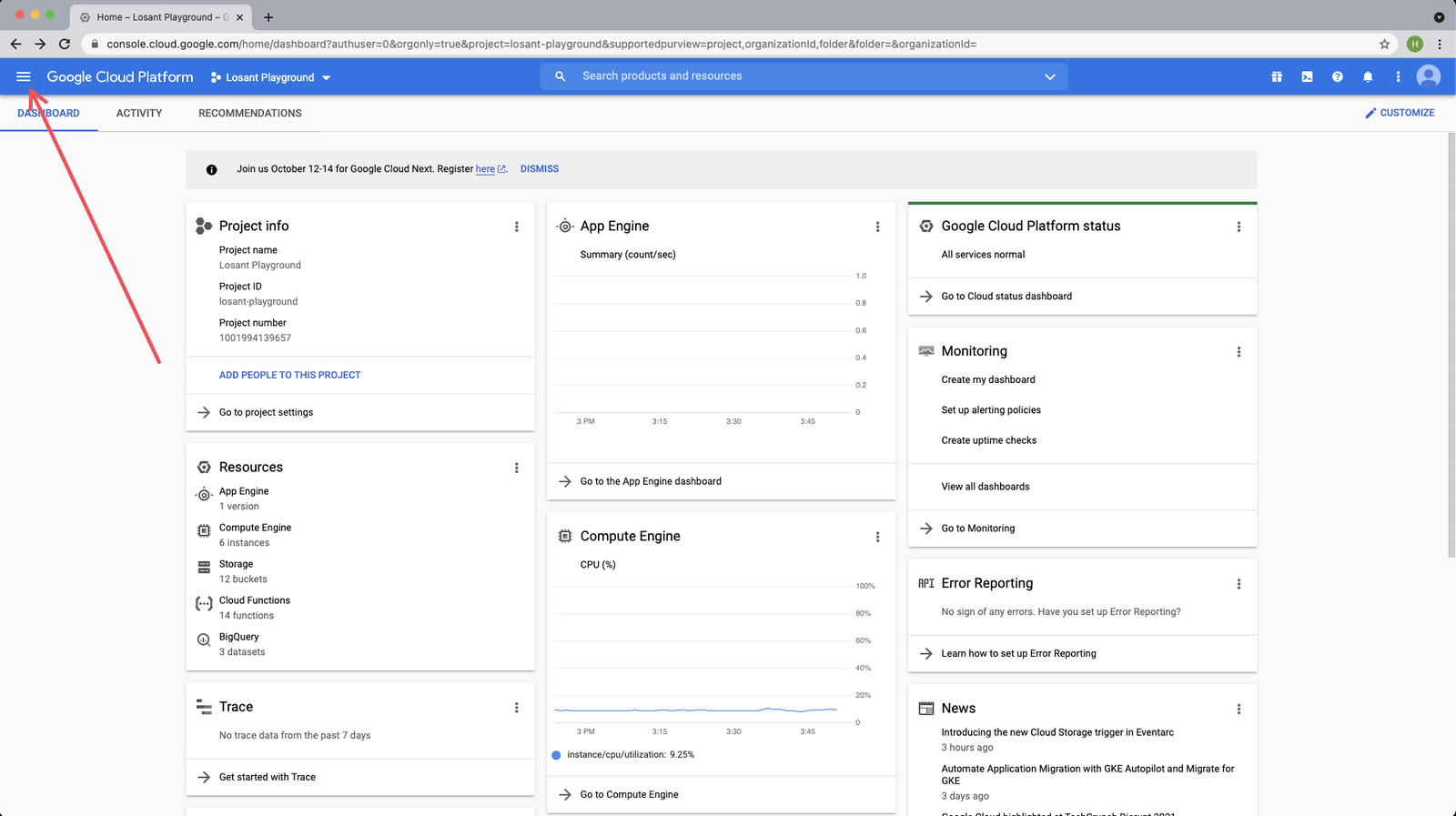1456x816 pixels.
Task: Click the page vertical scrollbar
Action: (1451, 346)
